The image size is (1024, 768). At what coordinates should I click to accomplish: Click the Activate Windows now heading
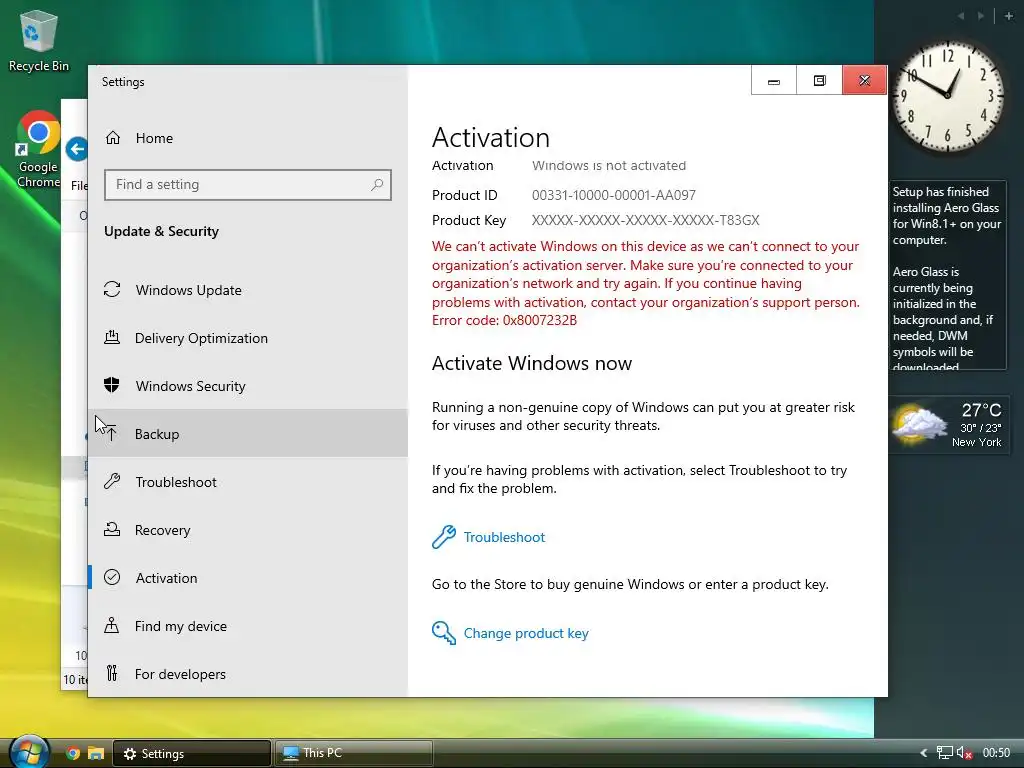click(x=532, y=363)
